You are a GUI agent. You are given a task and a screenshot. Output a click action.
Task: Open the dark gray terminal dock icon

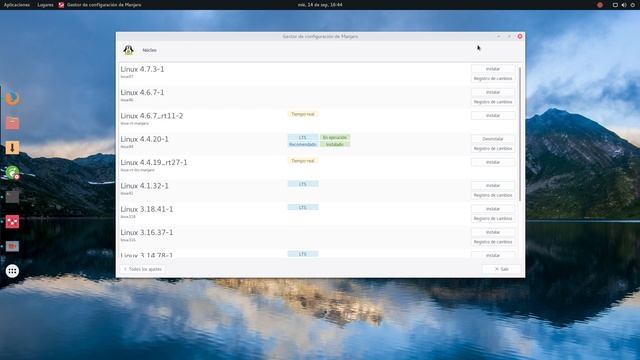coord(12,197)
